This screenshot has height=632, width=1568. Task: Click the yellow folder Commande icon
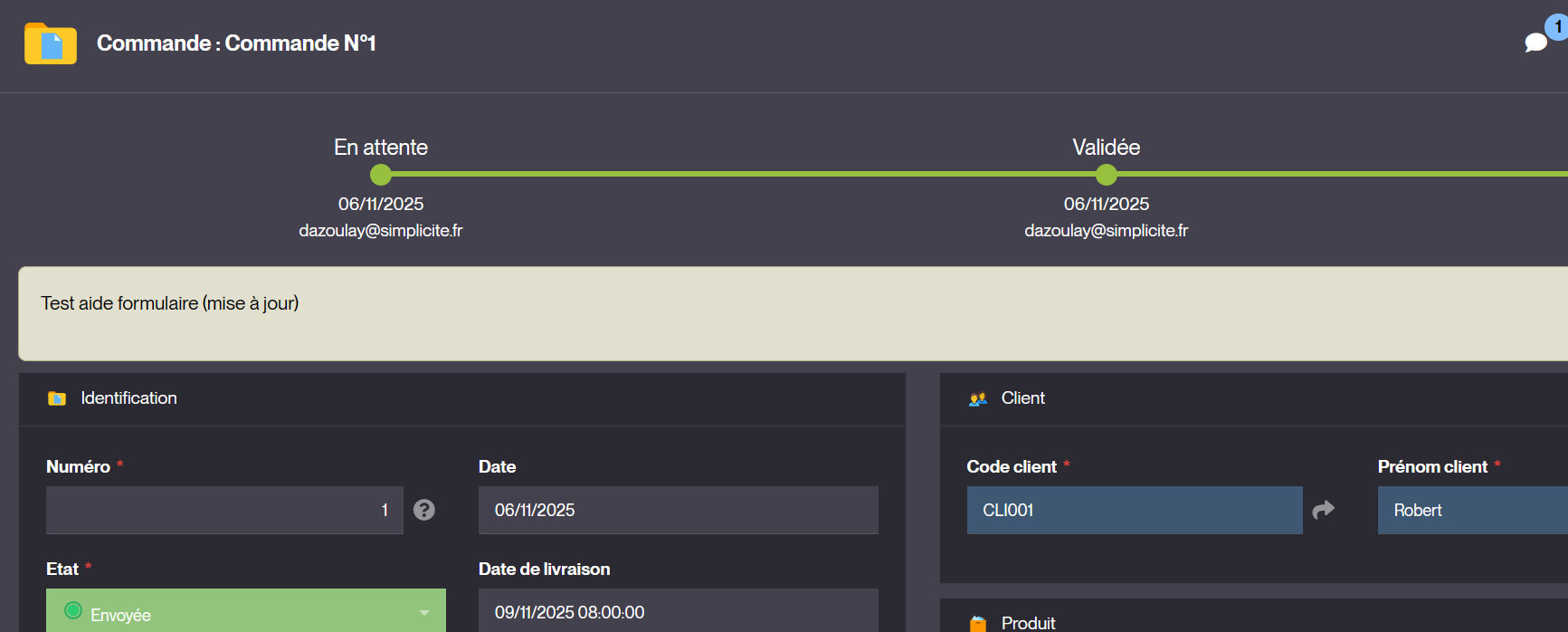tap(51, 43)
